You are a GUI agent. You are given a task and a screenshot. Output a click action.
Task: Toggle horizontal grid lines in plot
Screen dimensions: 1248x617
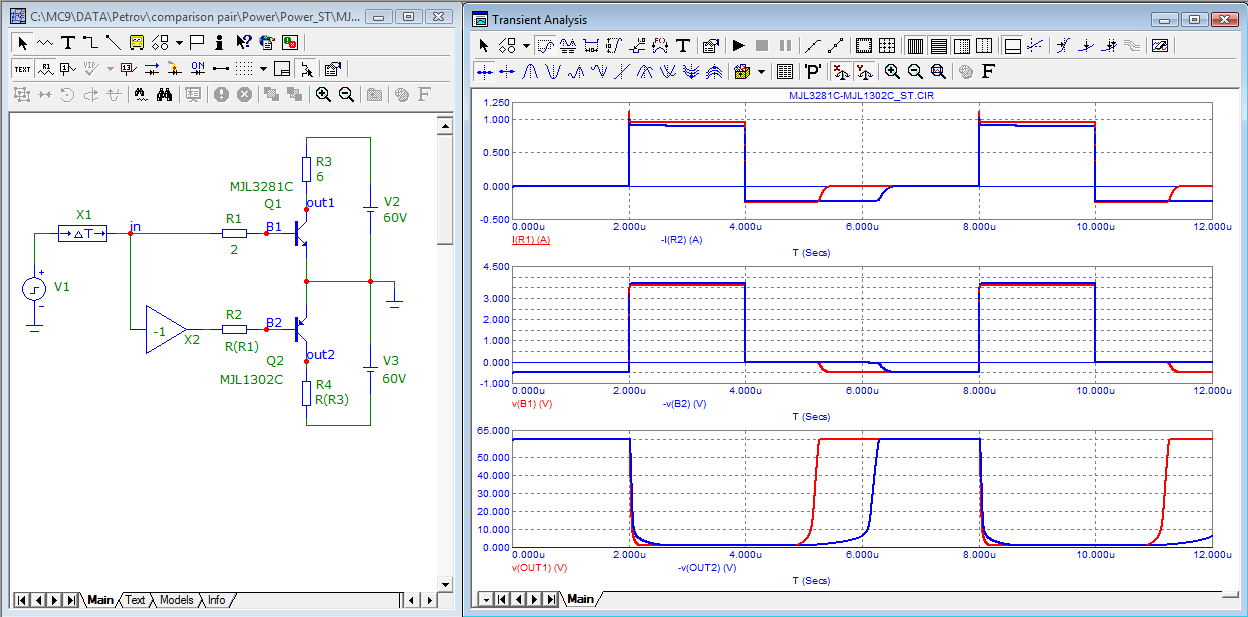pyautogui.click(x=939, y=46)
